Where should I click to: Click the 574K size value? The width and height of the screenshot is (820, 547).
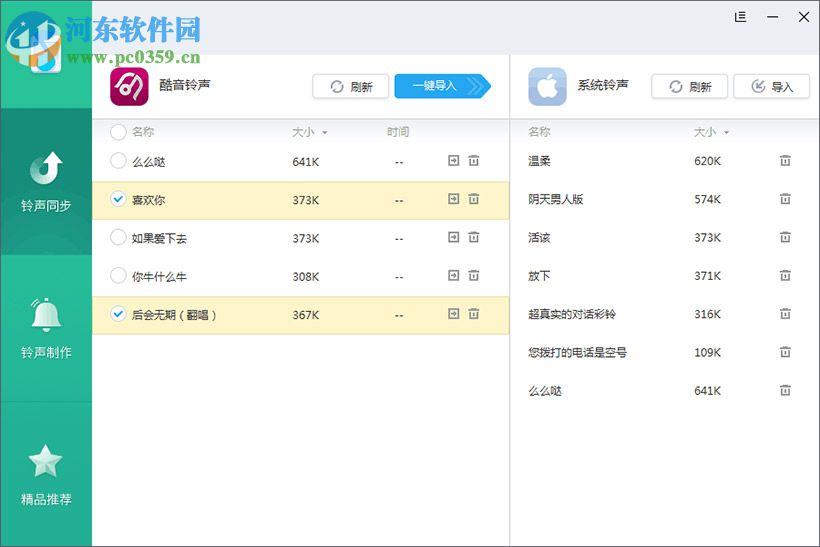pyautogui.click(x=708, y=199)
